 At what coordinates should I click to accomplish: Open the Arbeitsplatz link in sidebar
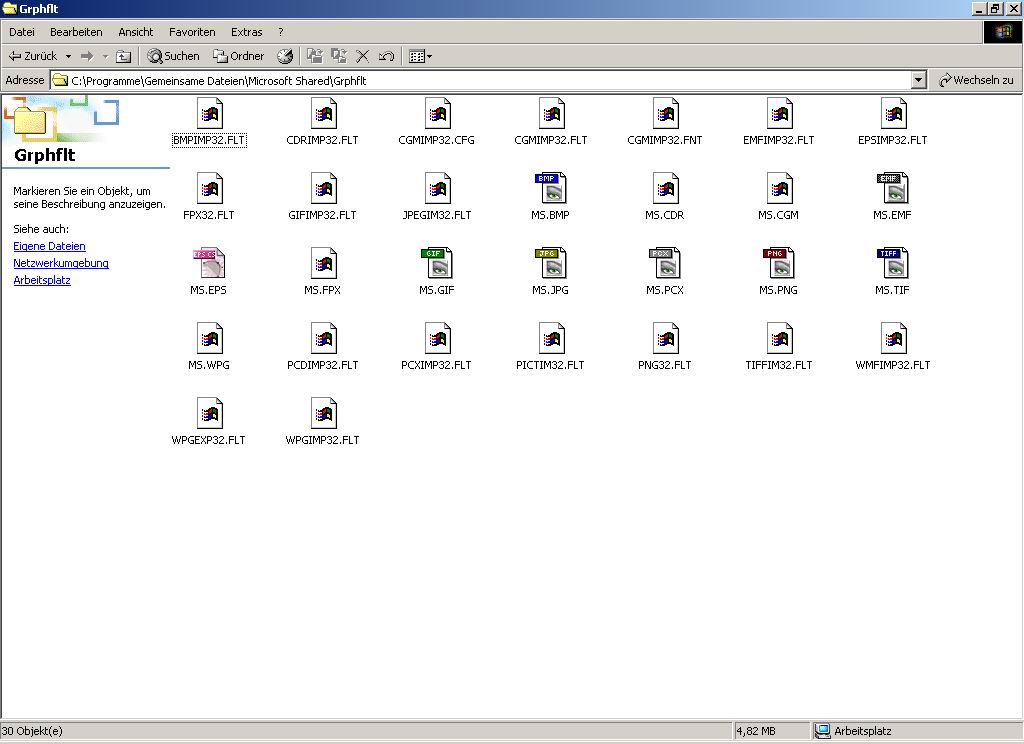(x=42, y=280)
